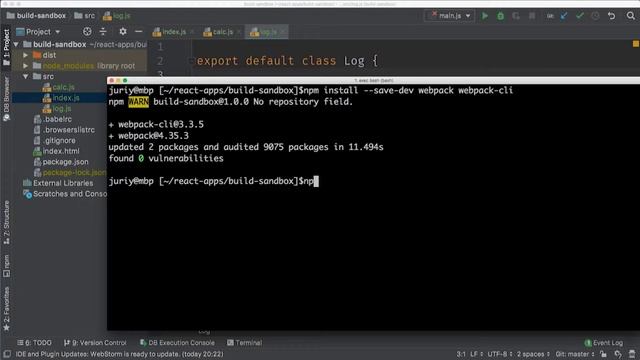Click the terminal prompt input line

pos(213,181)
